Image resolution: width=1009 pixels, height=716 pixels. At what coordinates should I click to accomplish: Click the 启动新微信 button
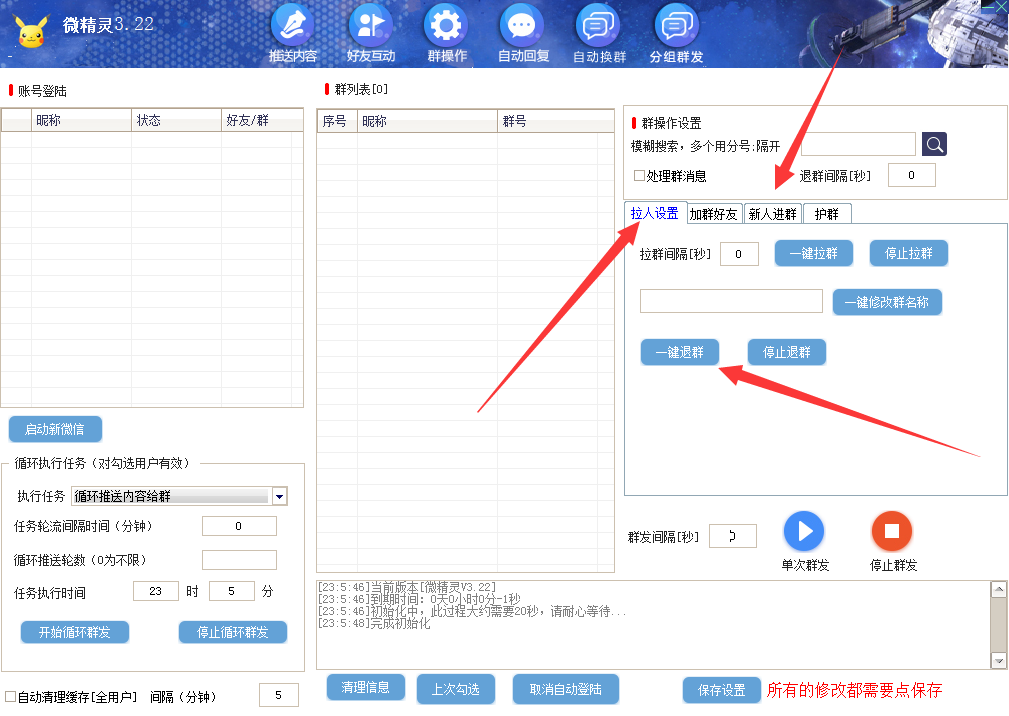56,429
